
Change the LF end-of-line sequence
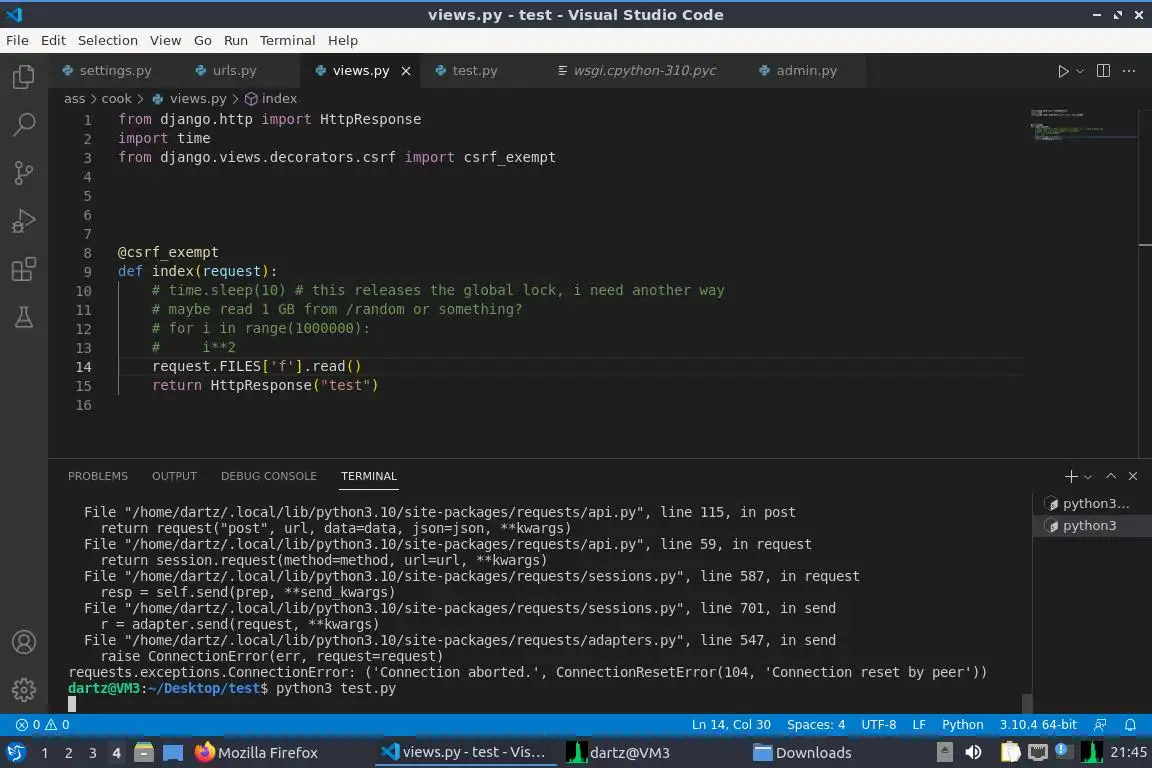[x=918, y=725]
